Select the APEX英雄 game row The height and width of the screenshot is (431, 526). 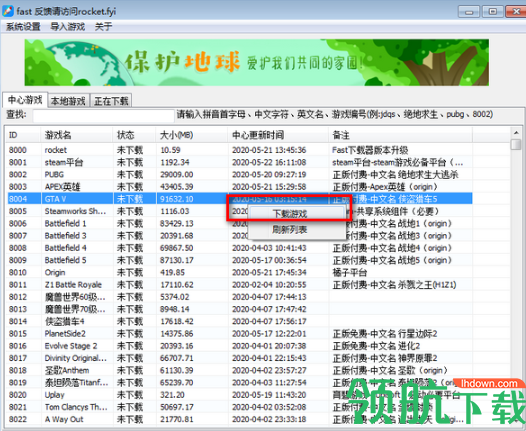[x=240, y=187]
